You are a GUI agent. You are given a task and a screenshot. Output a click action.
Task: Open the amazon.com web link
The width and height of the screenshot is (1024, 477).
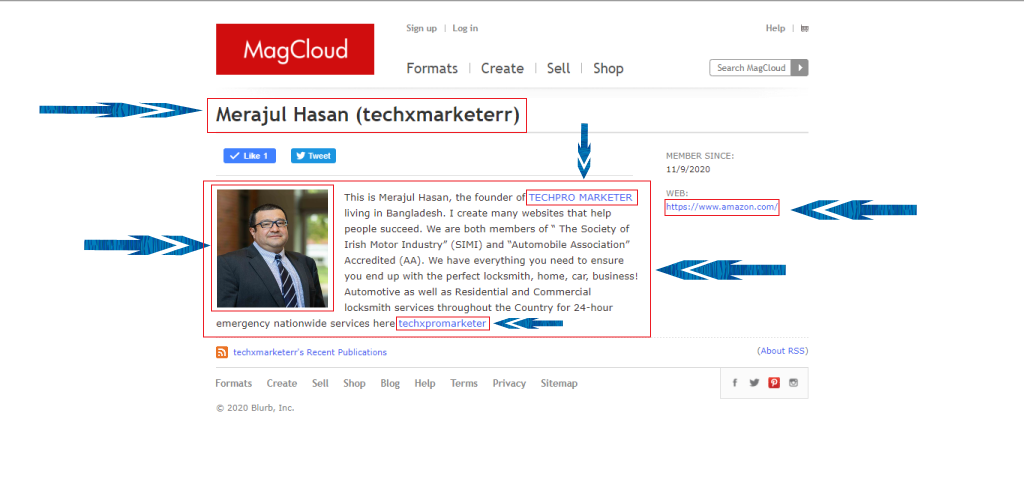(x=721, y=207)
